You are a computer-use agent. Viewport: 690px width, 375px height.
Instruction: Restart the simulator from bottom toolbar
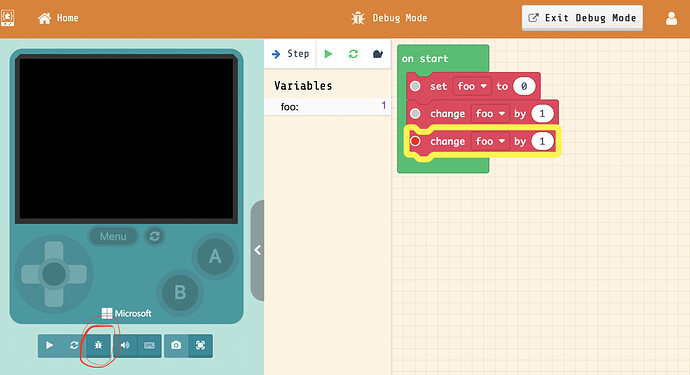tap(74, 346)
